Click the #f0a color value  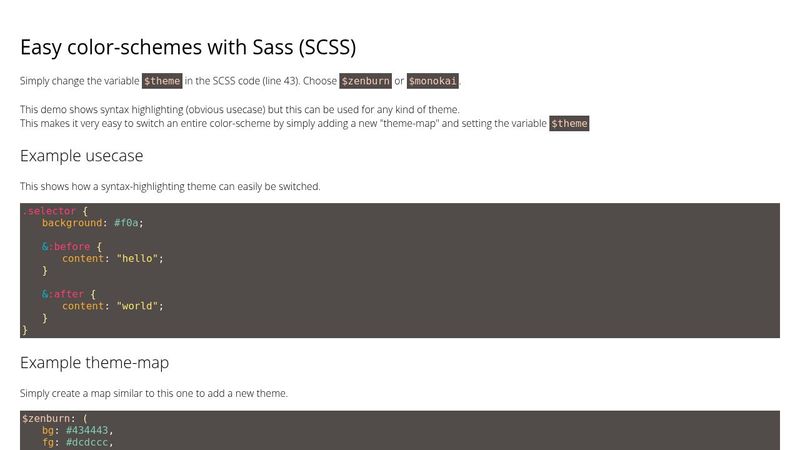pyautogui.click(x=127, y=223)
